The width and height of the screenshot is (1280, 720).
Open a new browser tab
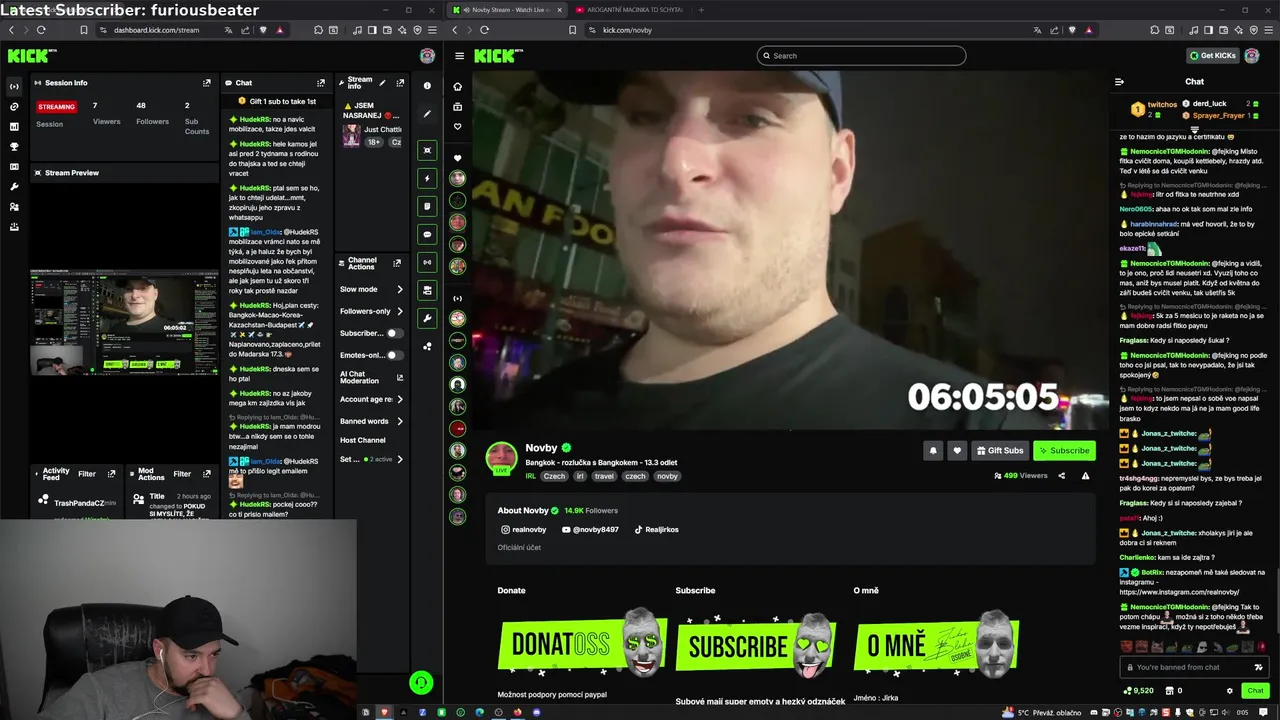[701, 10]
